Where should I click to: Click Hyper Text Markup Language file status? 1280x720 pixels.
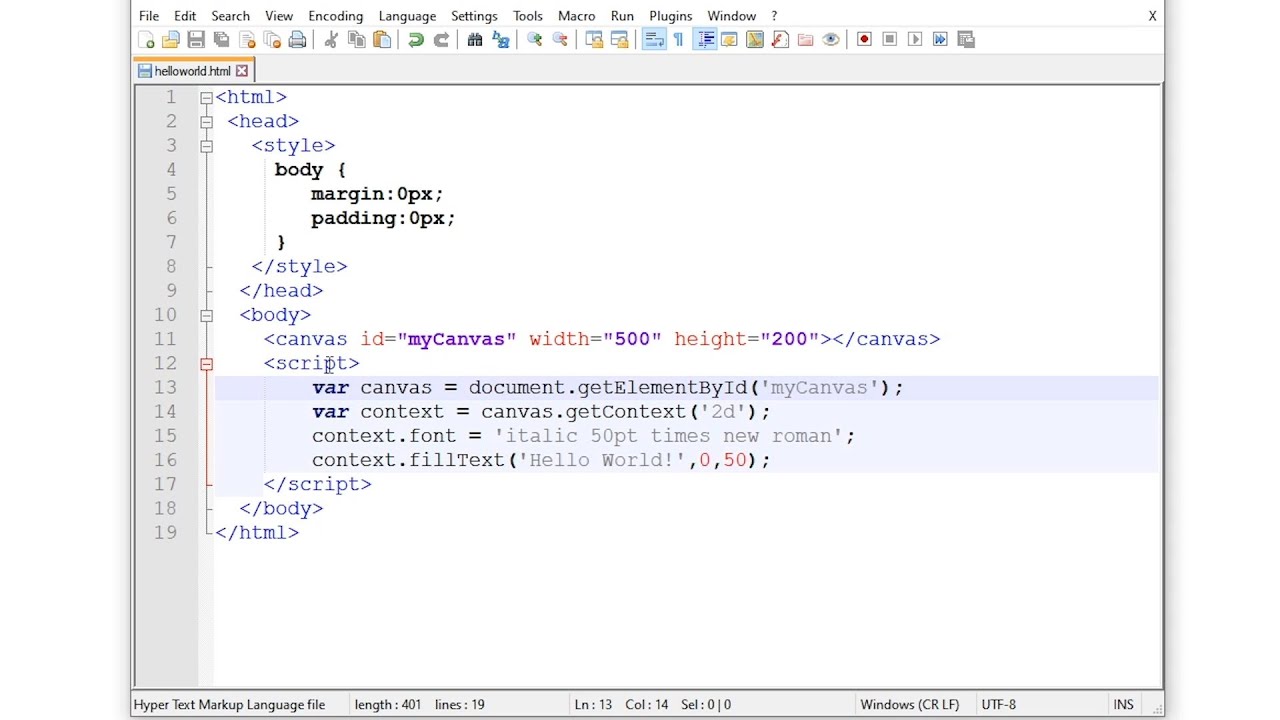click(x=230, y=704)
